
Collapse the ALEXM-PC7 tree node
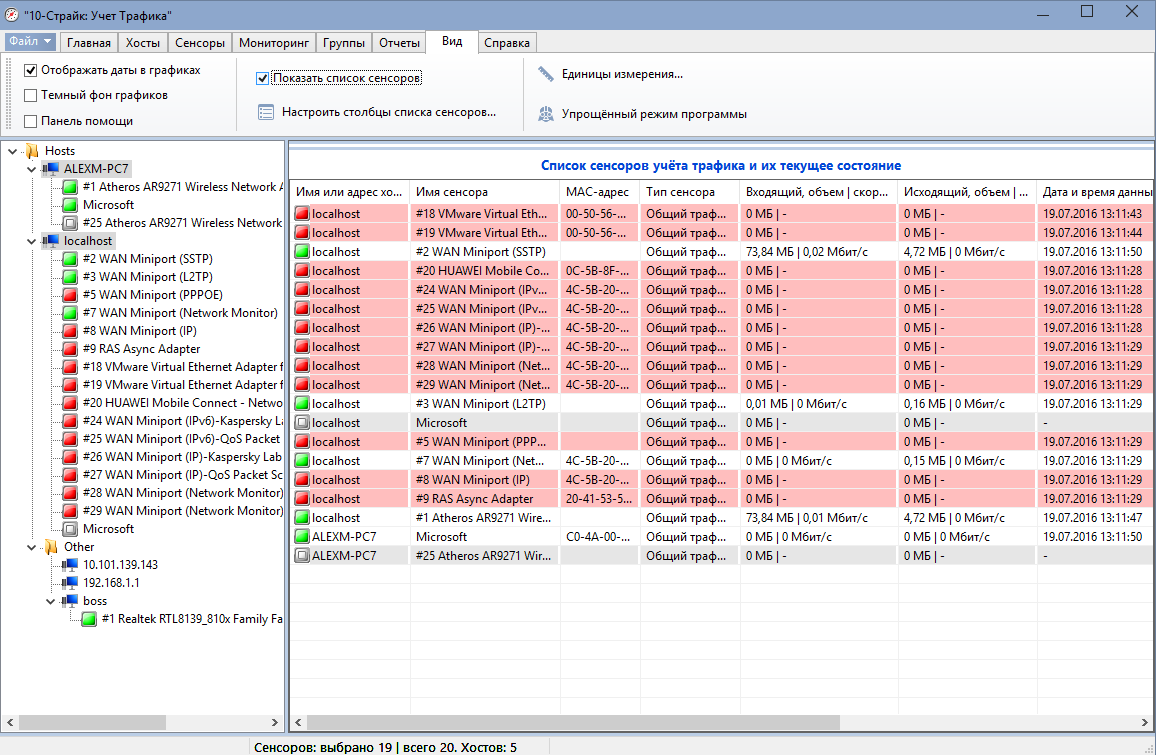32,169
